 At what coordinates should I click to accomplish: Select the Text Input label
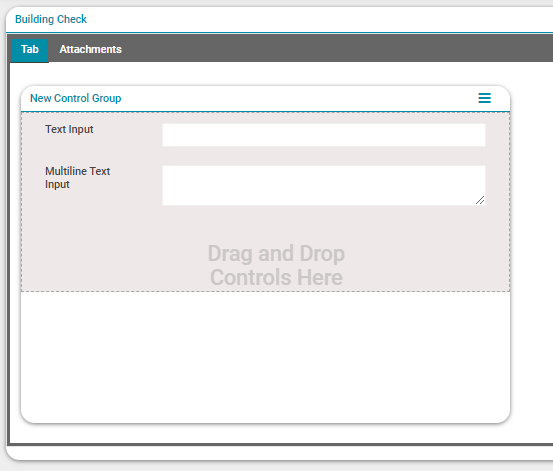(69, 129)
